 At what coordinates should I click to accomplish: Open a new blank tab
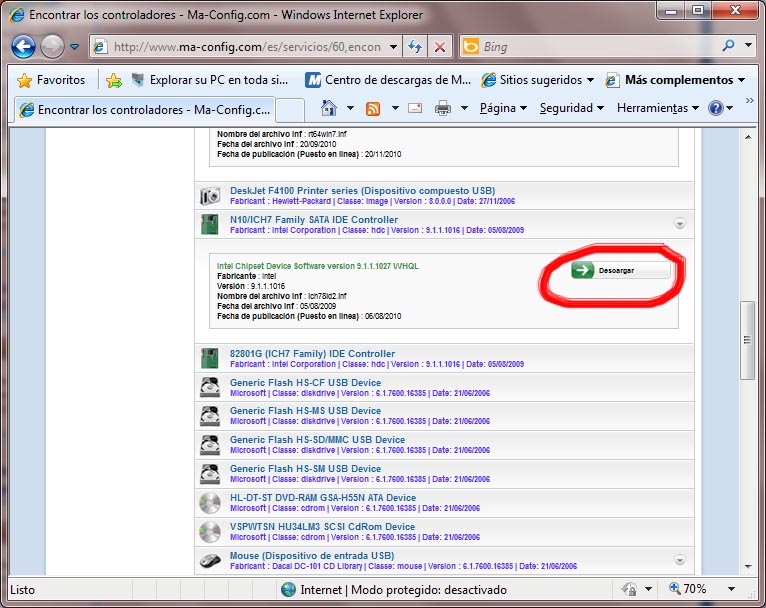[290, 109]
